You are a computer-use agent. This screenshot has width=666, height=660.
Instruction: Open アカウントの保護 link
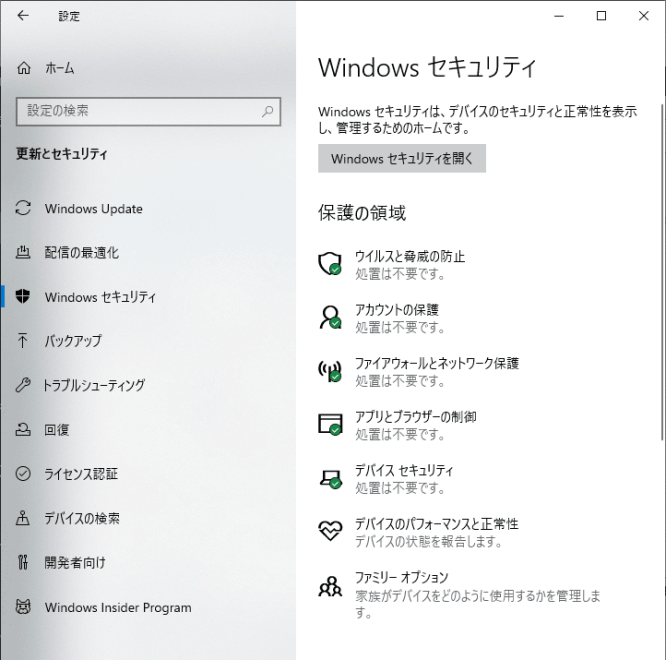click(397, 310)
